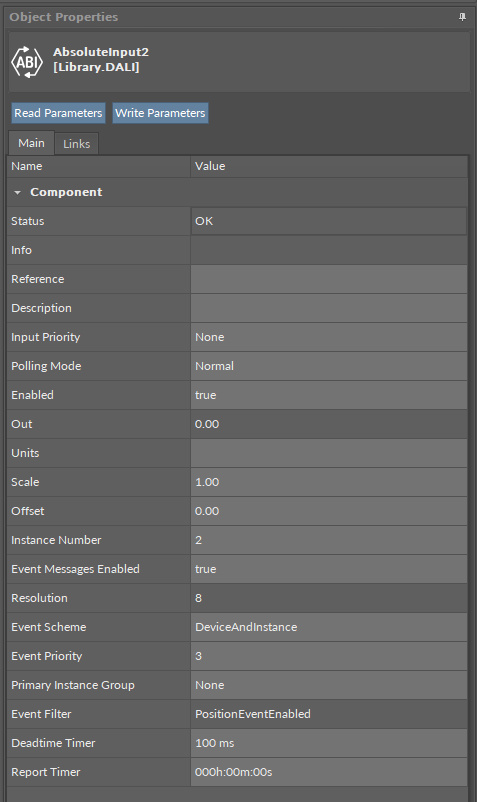Click the Read Parameters button
477x802 pixels.
tap(58, 113)
